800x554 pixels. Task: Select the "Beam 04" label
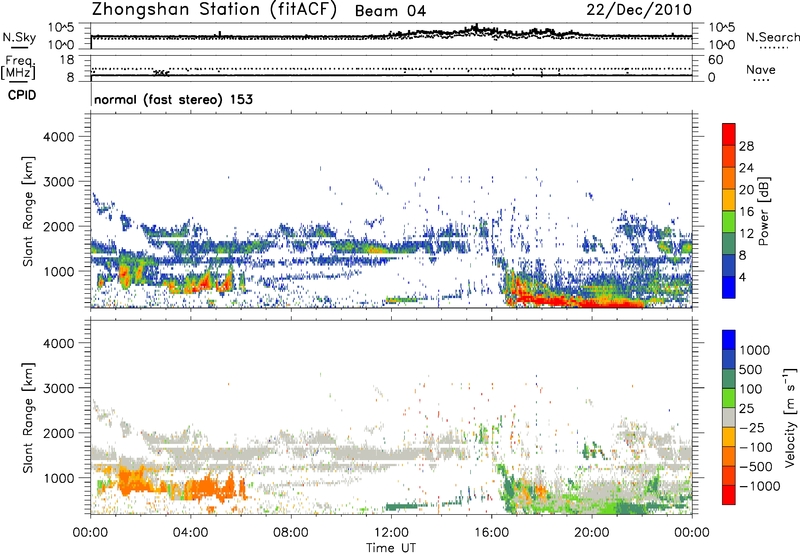390,11
